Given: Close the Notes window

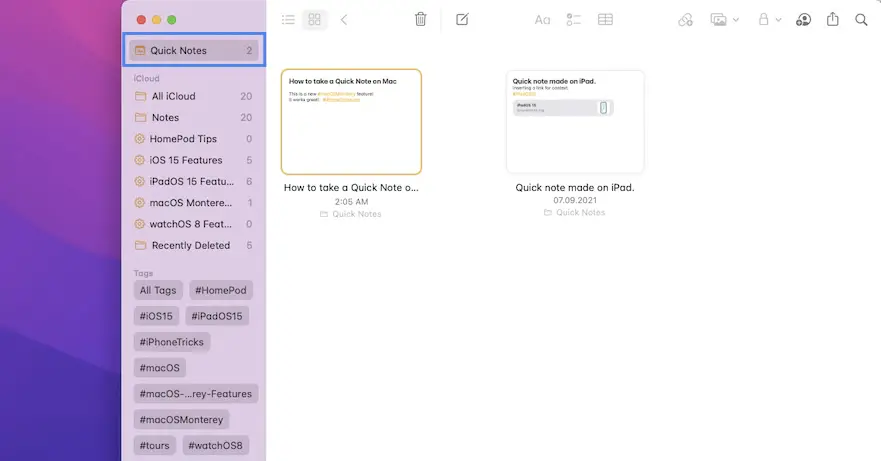Looking at the screenshot, I should click(141, 20).
